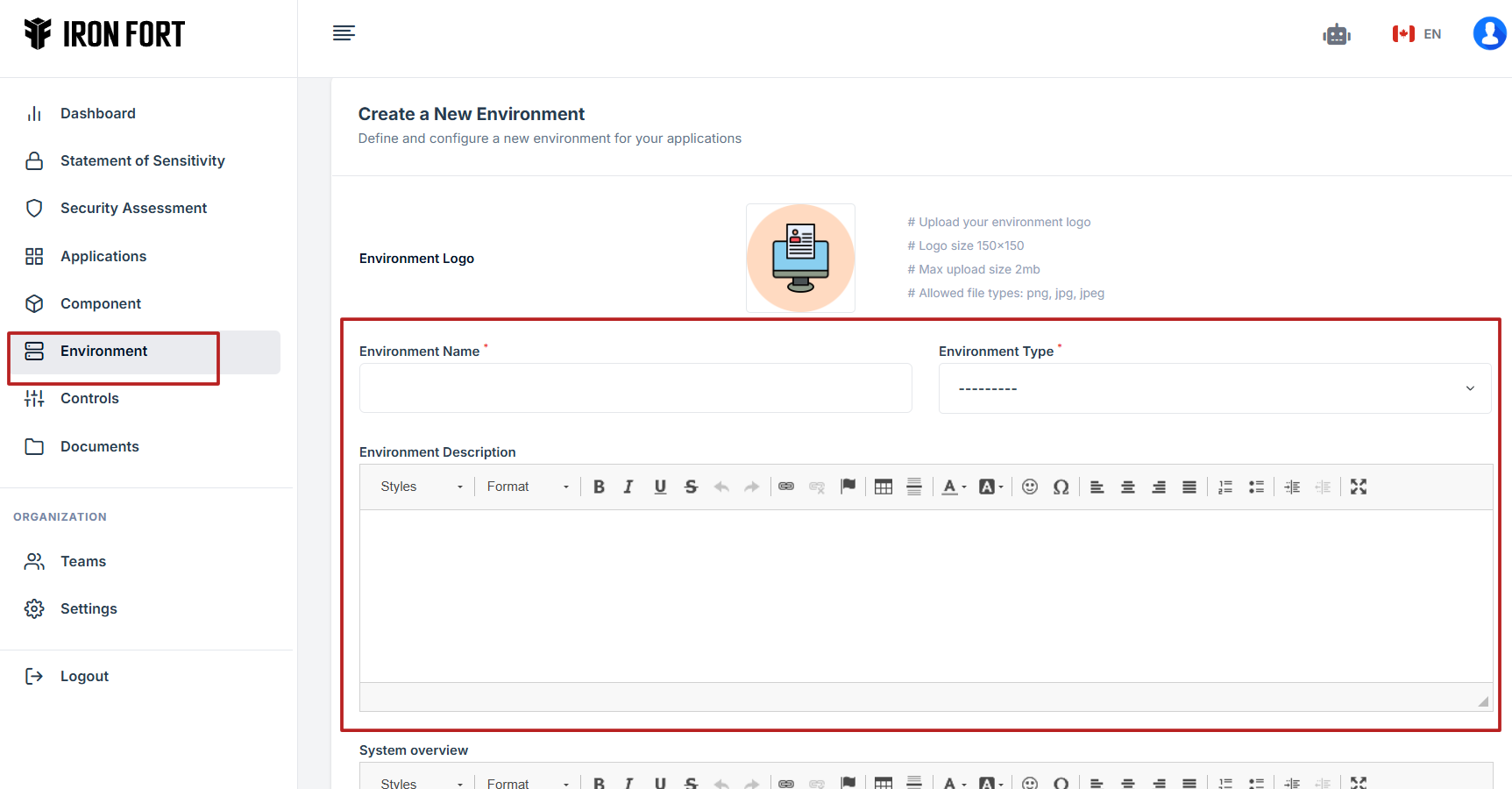Go to Statement of Sensitivity page
The height and width of the screenshot is (789, 1512).
(142, 160)
